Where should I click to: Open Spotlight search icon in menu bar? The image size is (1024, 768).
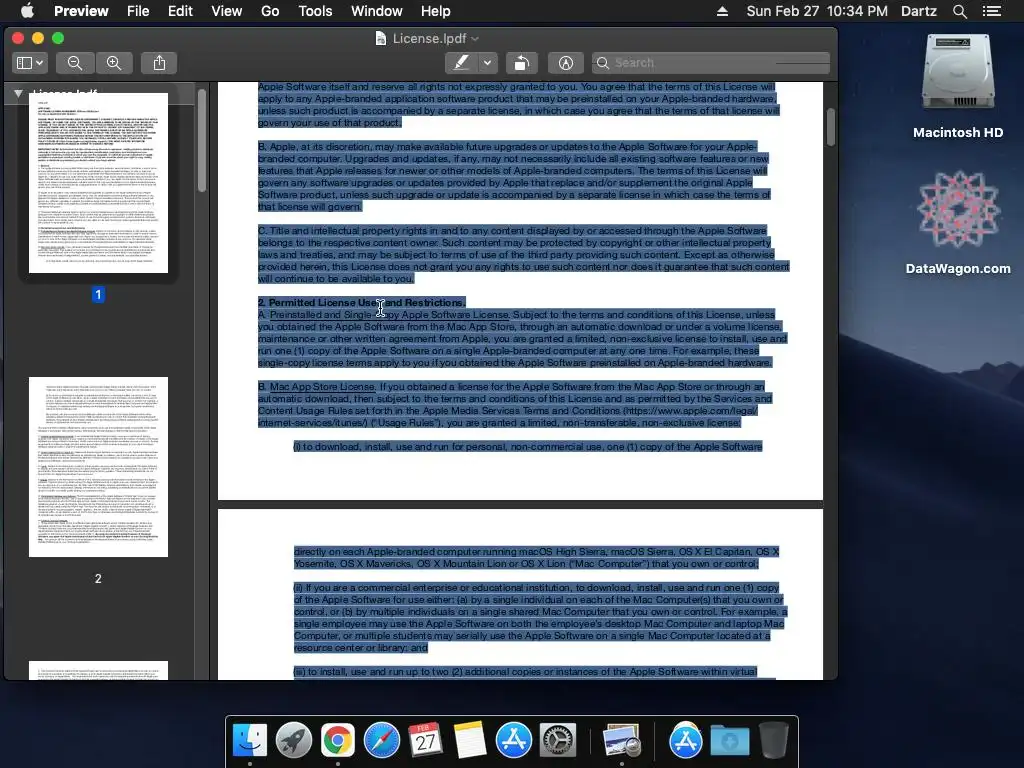point(960,11)
